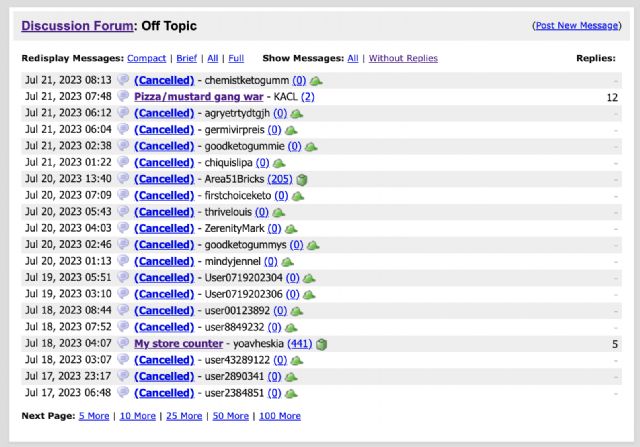Show only messages Without Replies
The height and width of the screenshot is (447, 640).
pos(403,58)
